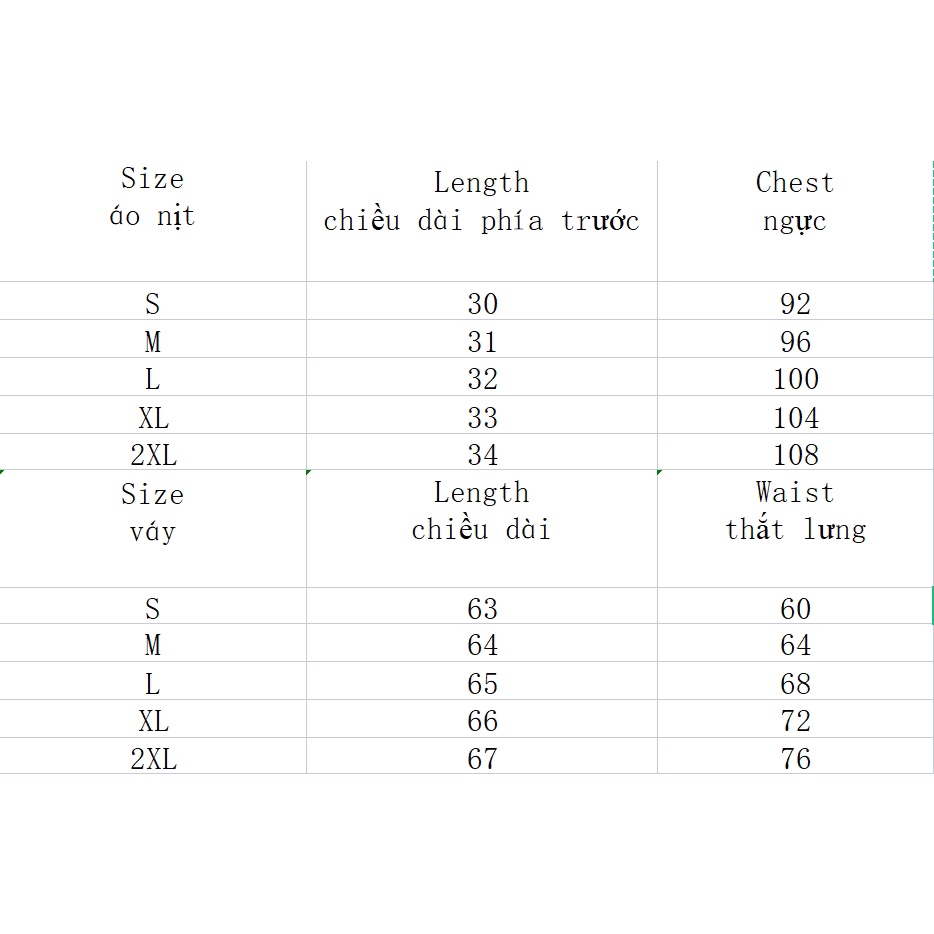Select the cell containing 72
Image resolution: width=934 pixels, height=934 pixels.
[x=795, y=721]
